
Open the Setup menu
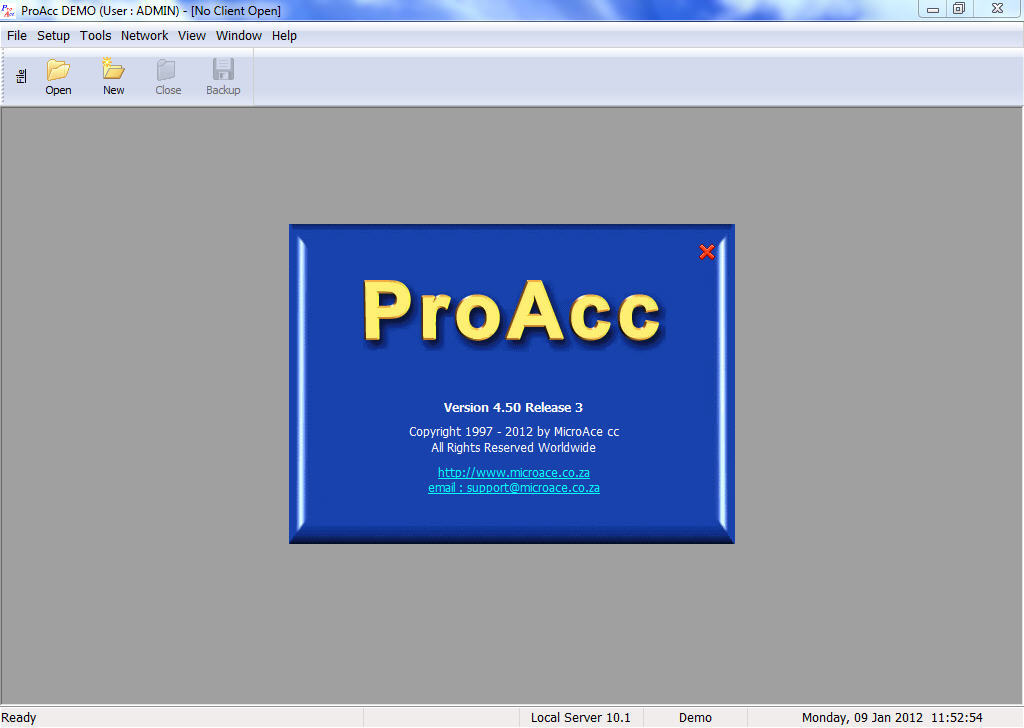(x=53, y=35)
